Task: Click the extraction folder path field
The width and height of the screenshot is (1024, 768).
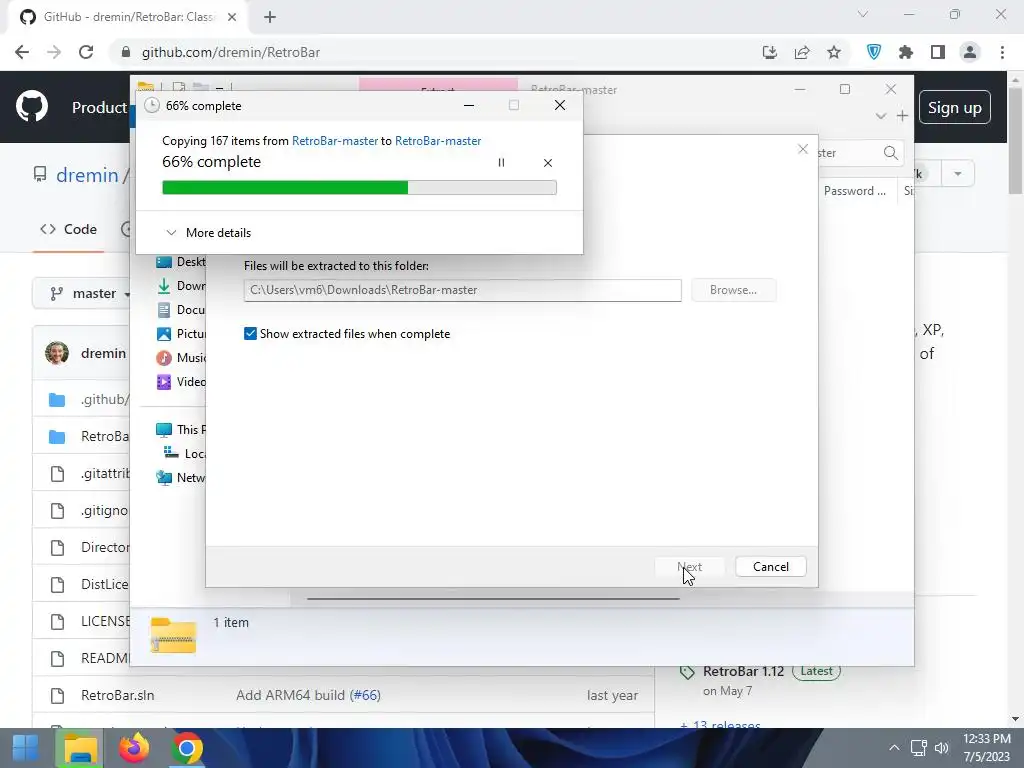Action: (462, 290)
